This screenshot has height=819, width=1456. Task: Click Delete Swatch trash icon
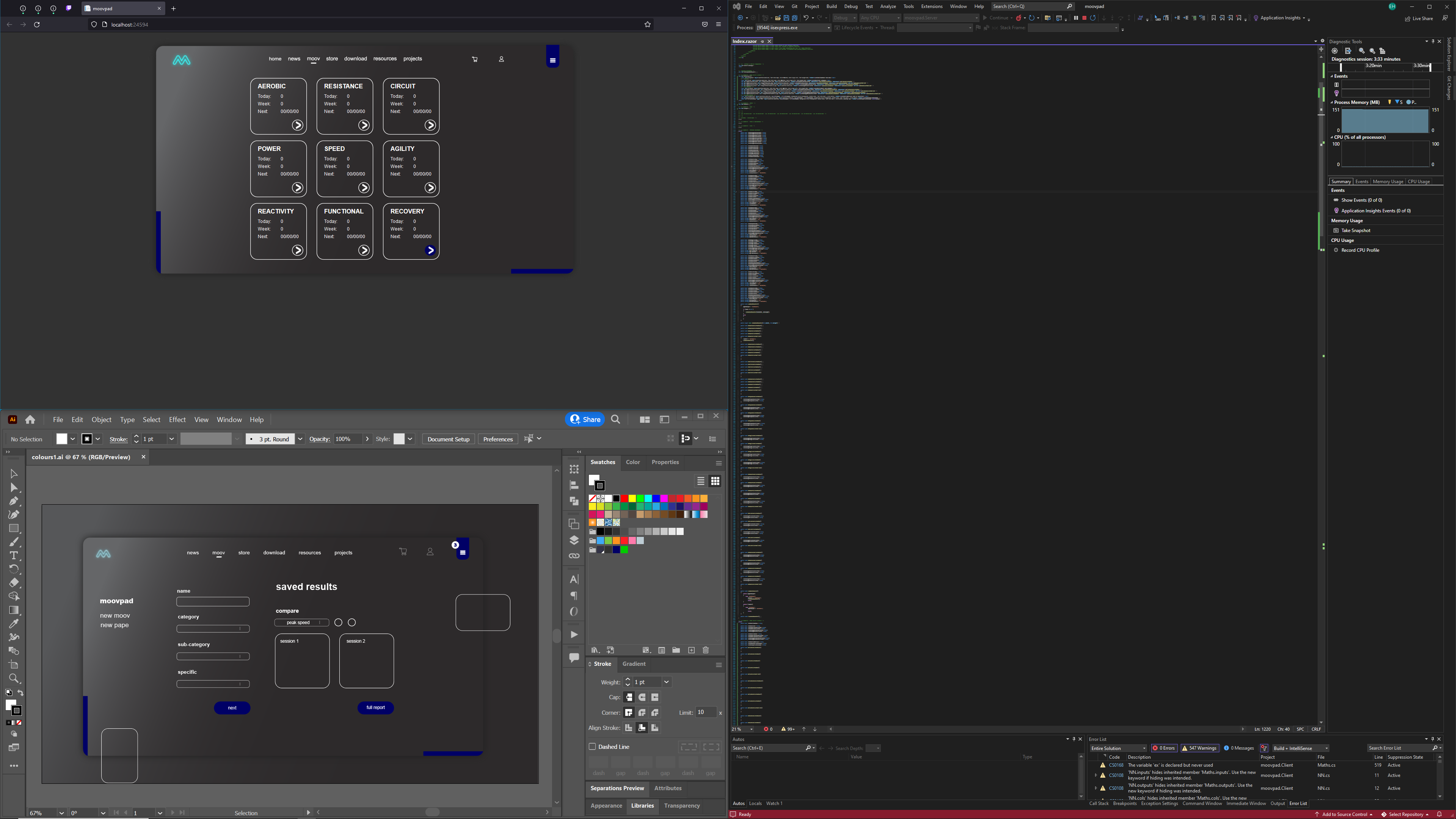pyautogui.click(x=705, y=651)
